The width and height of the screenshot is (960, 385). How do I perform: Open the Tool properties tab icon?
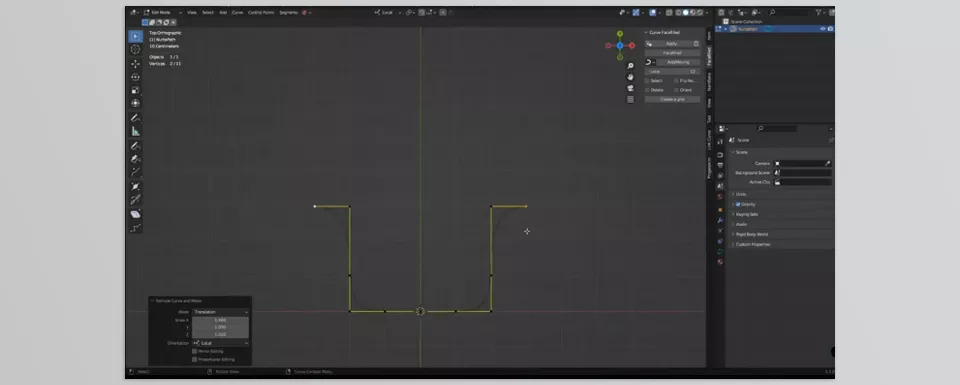click(x=720, y=141)
